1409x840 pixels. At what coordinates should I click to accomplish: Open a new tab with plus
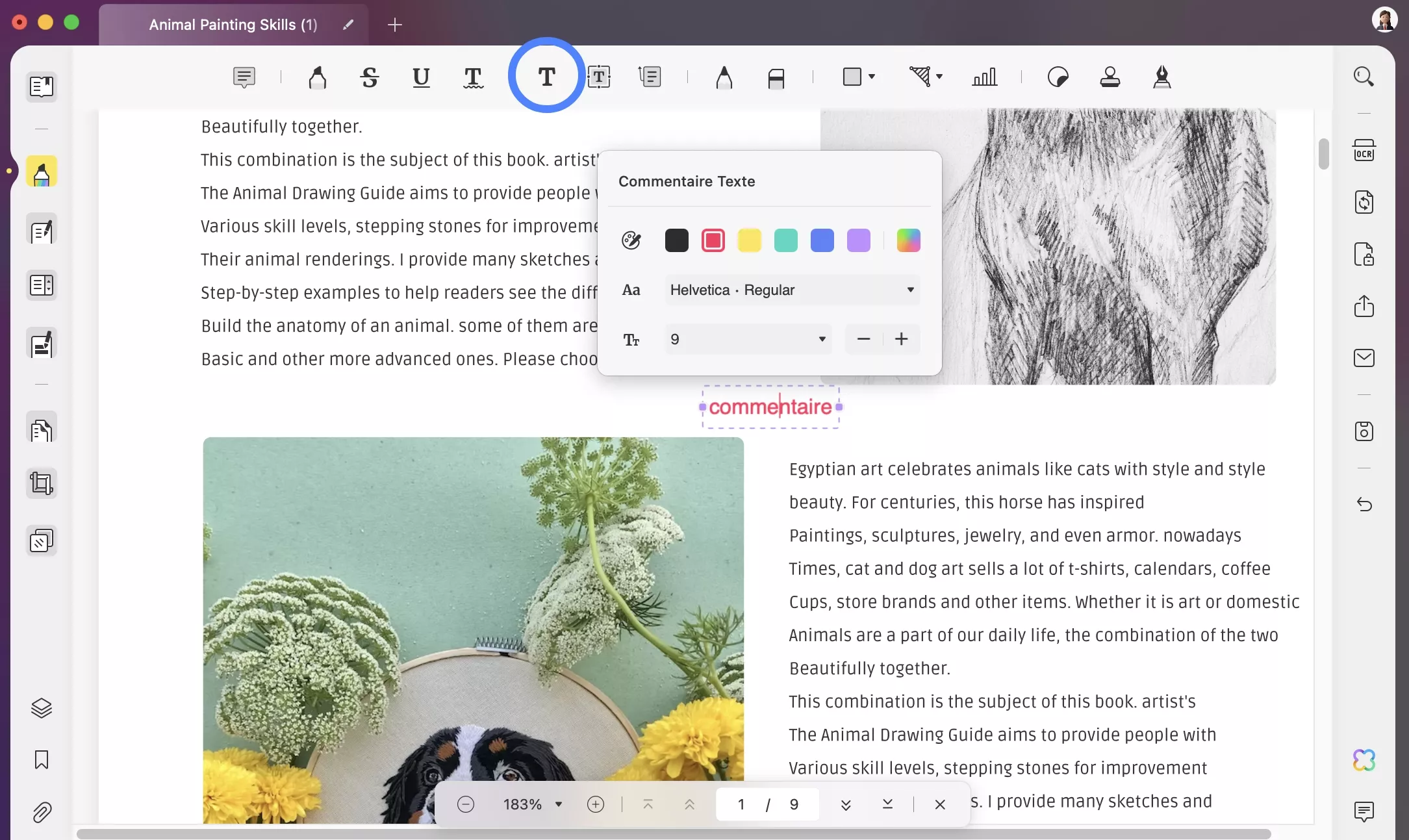pos(394,25)
